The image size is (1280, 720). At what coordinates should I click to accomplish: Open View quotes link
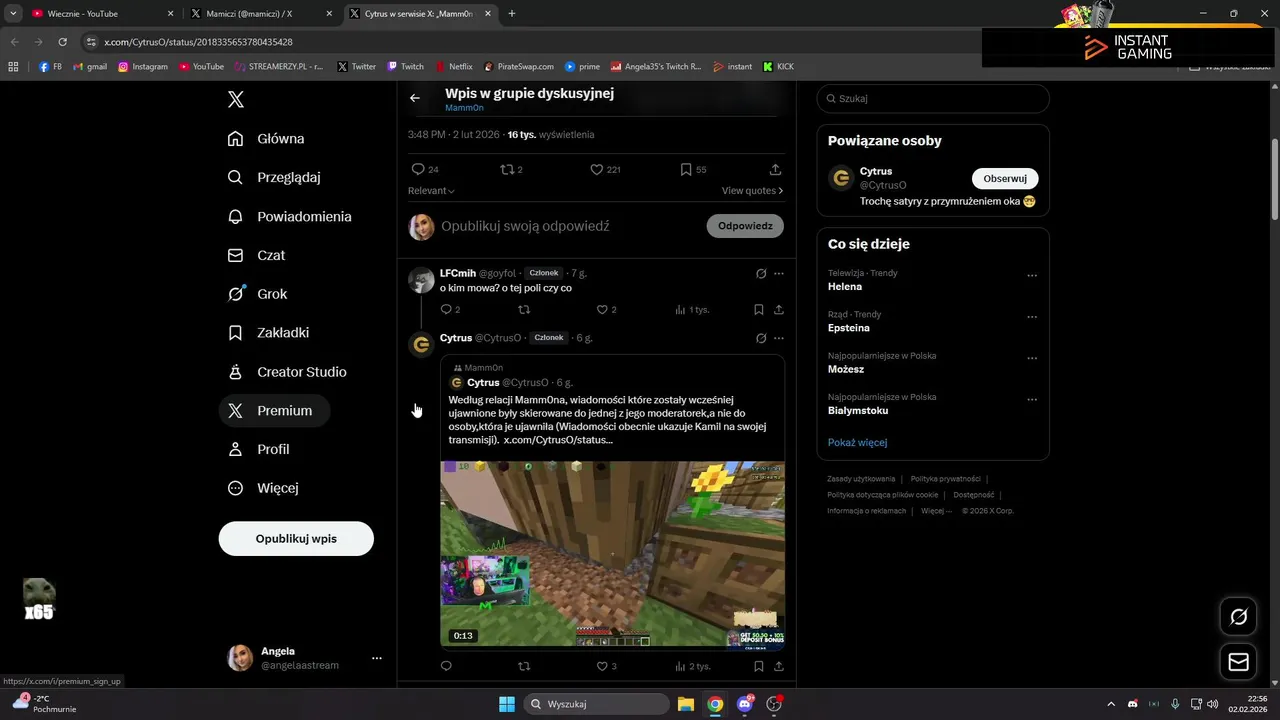point(752,191)
